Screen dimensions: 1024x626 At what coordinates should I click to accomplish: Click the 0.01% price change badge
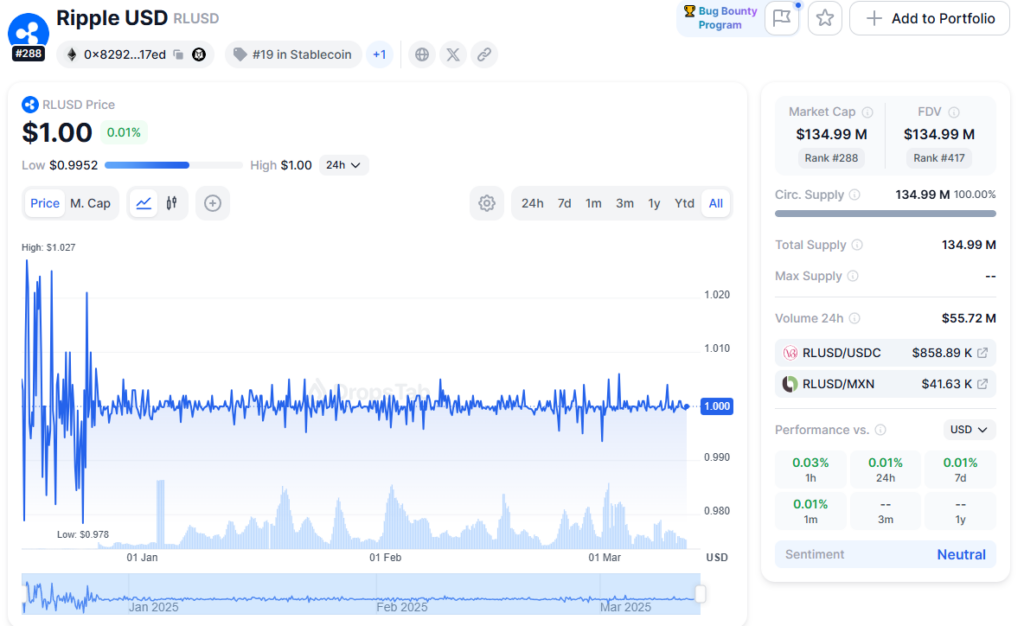[x=123, y=133]
